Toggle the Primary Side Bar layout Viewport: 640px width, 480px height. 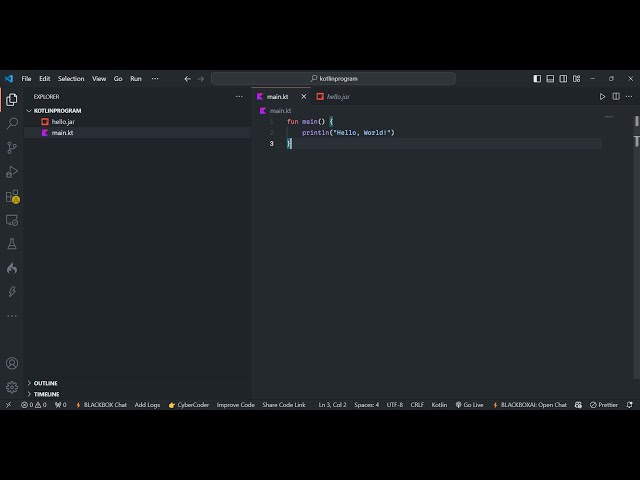point(537,78)
